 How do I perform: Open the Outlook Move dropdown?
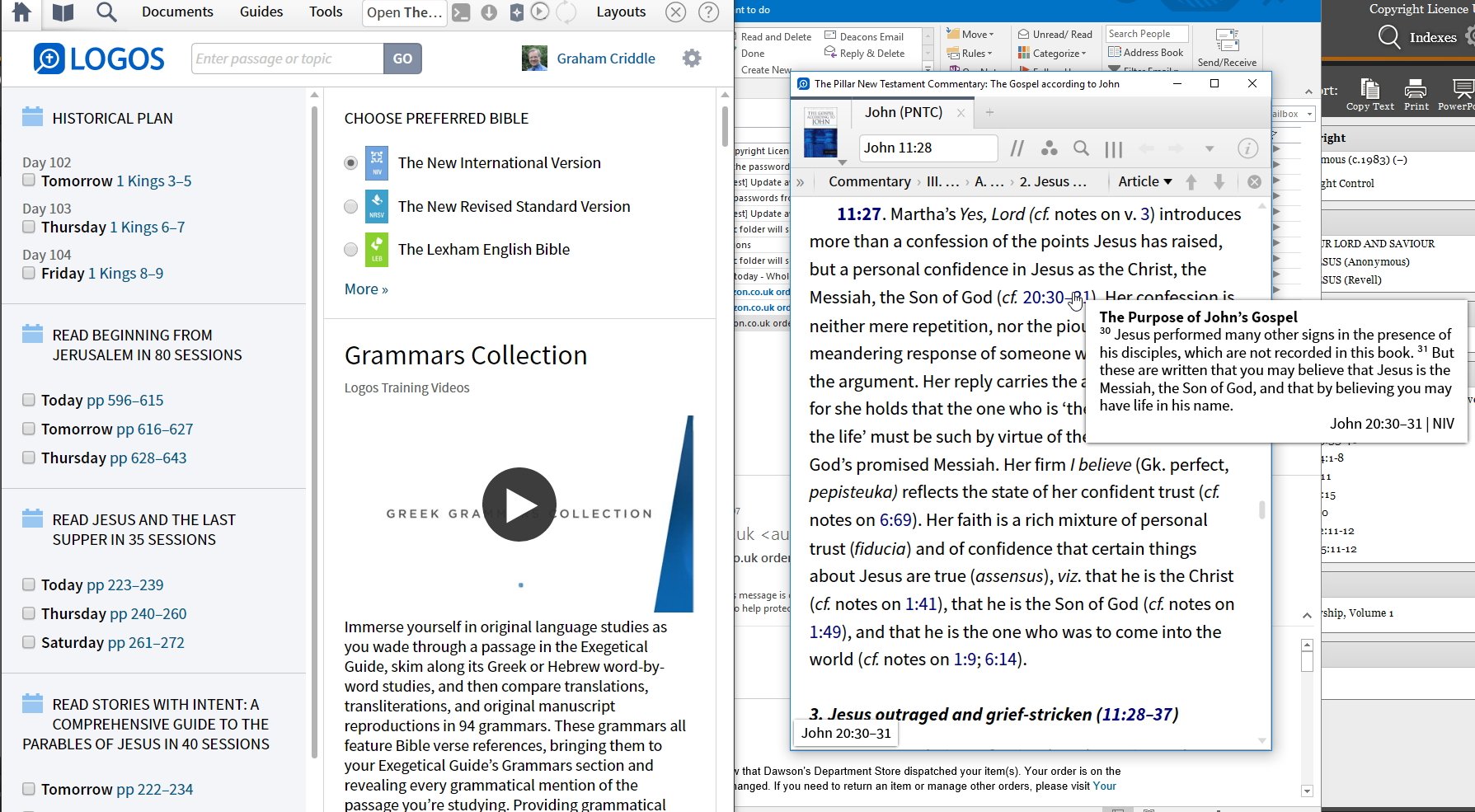coord(970,35)
